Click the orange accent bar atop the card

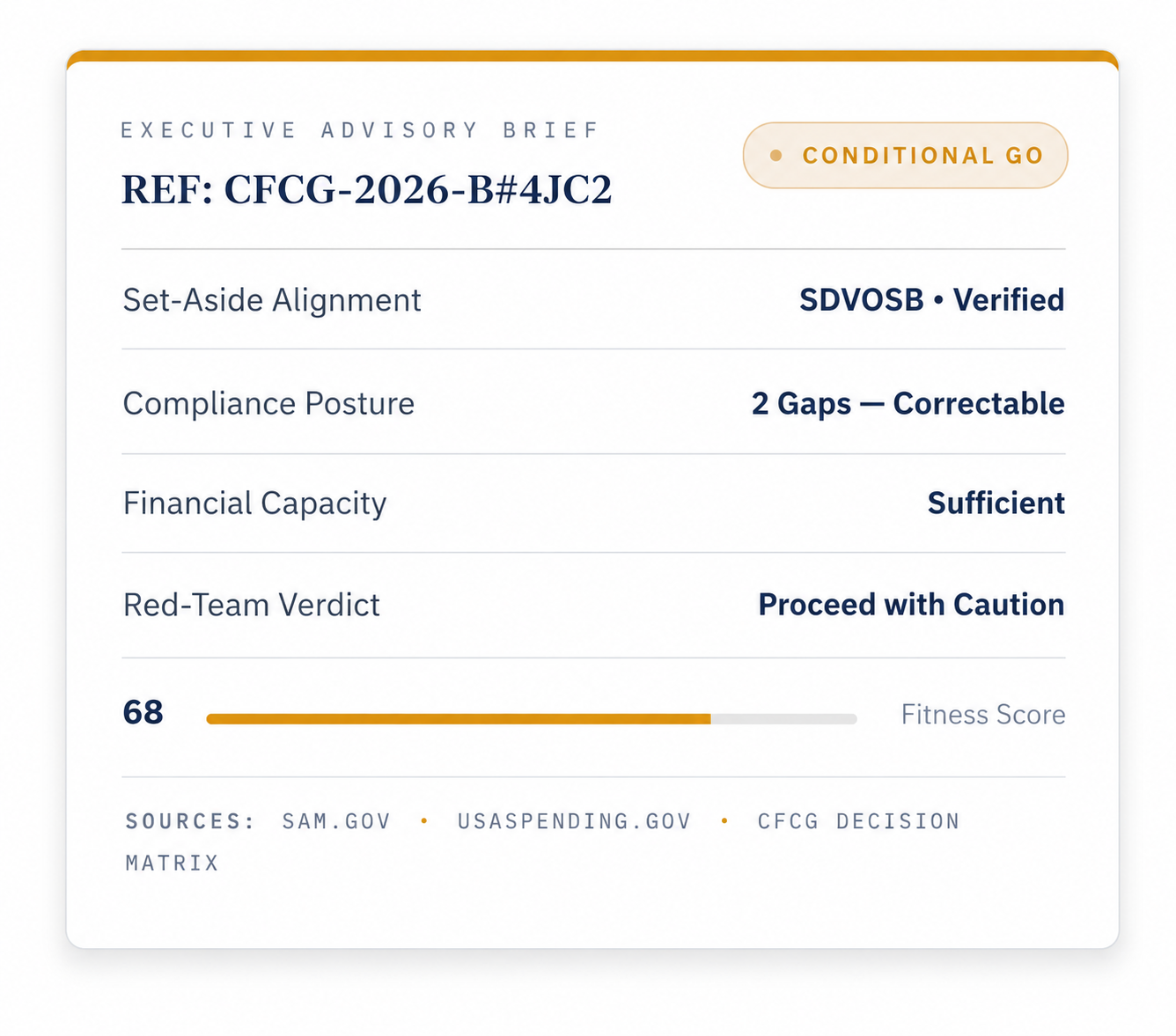pos(592,55)
